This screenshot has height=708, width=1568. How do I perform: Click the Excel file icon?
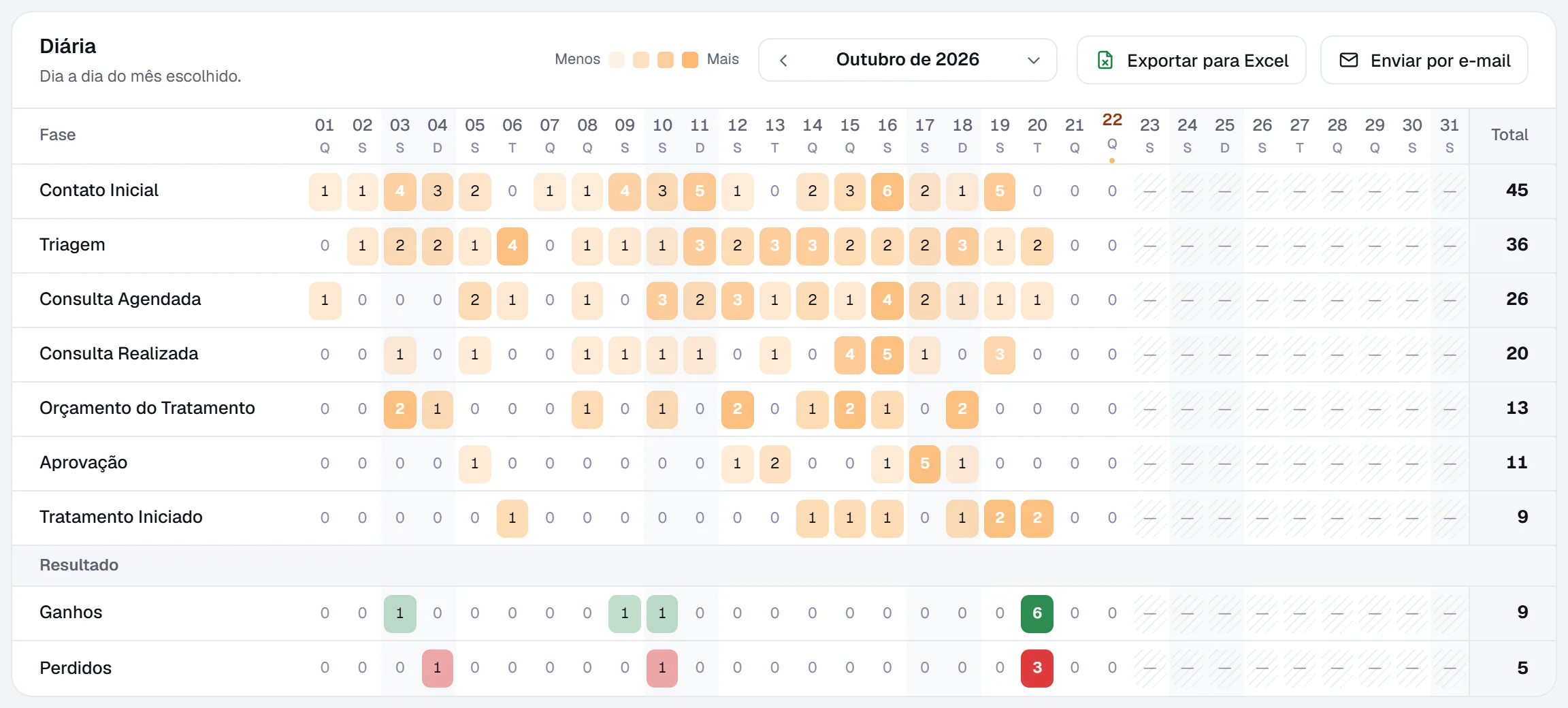[1105, 61]
